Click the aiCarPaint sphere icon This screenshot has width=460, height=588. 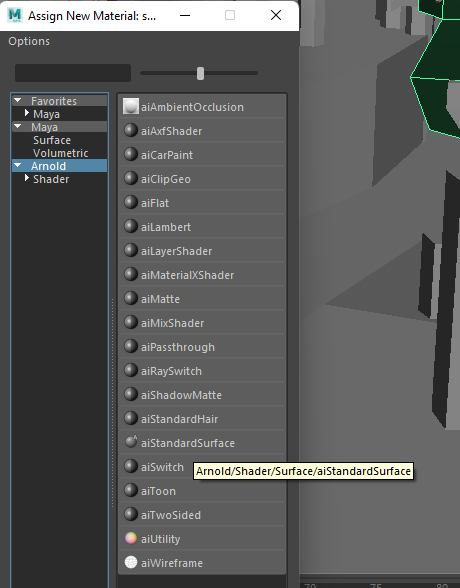[130, 154]
